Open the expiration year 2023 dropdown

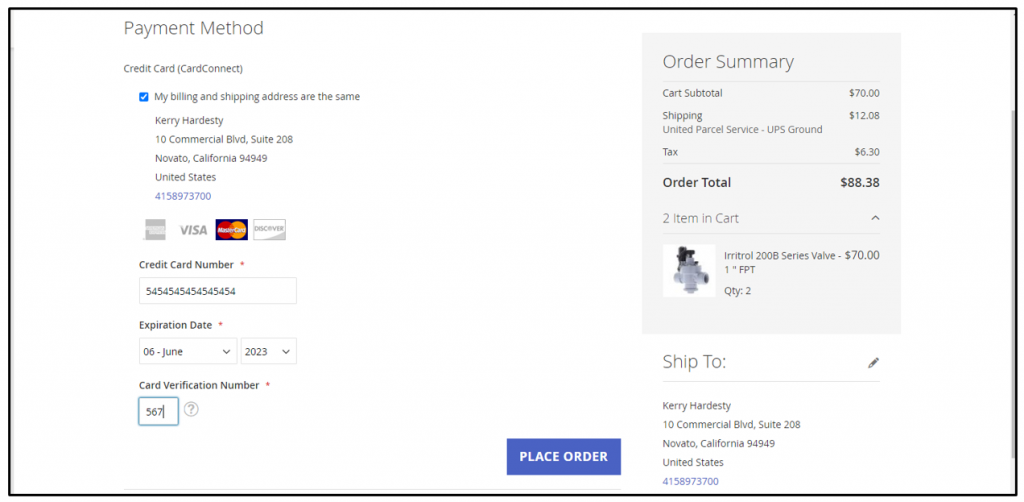click(268, 351)
